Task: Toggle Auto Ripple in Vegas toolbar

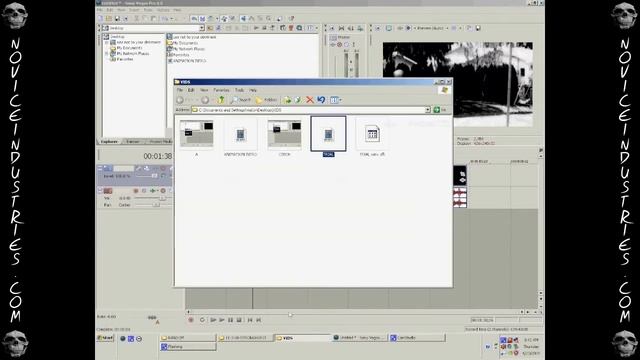Action: click(x=210, y=18)
